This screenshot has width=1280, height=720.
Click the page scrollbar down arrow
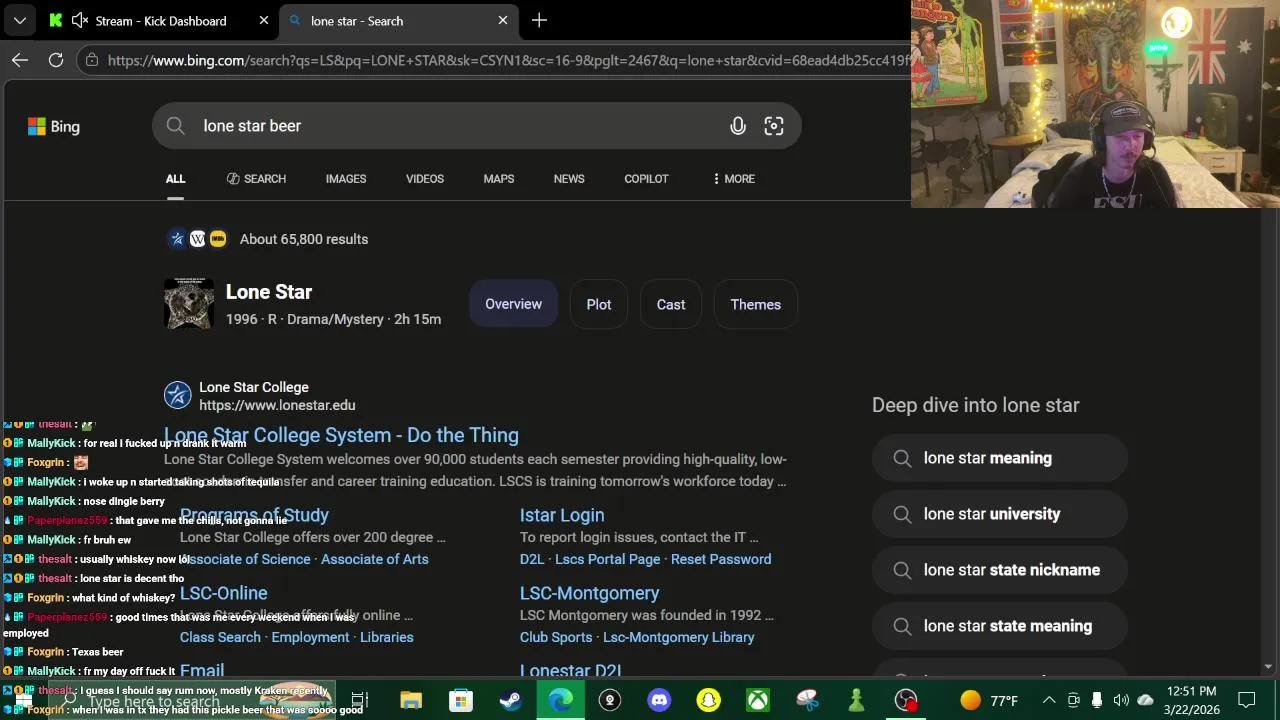(x=1269, y=667)
